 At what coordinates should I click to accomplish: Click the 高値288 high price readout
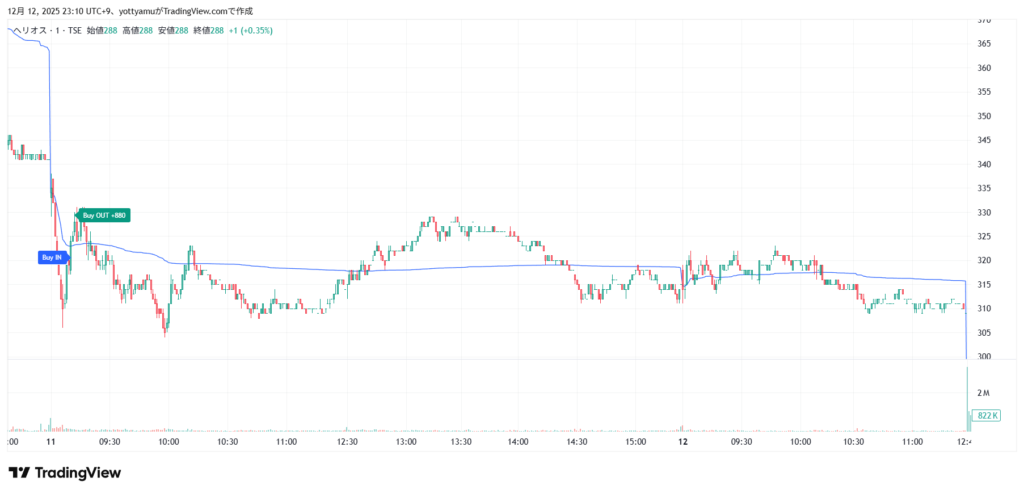click(138, 31)
